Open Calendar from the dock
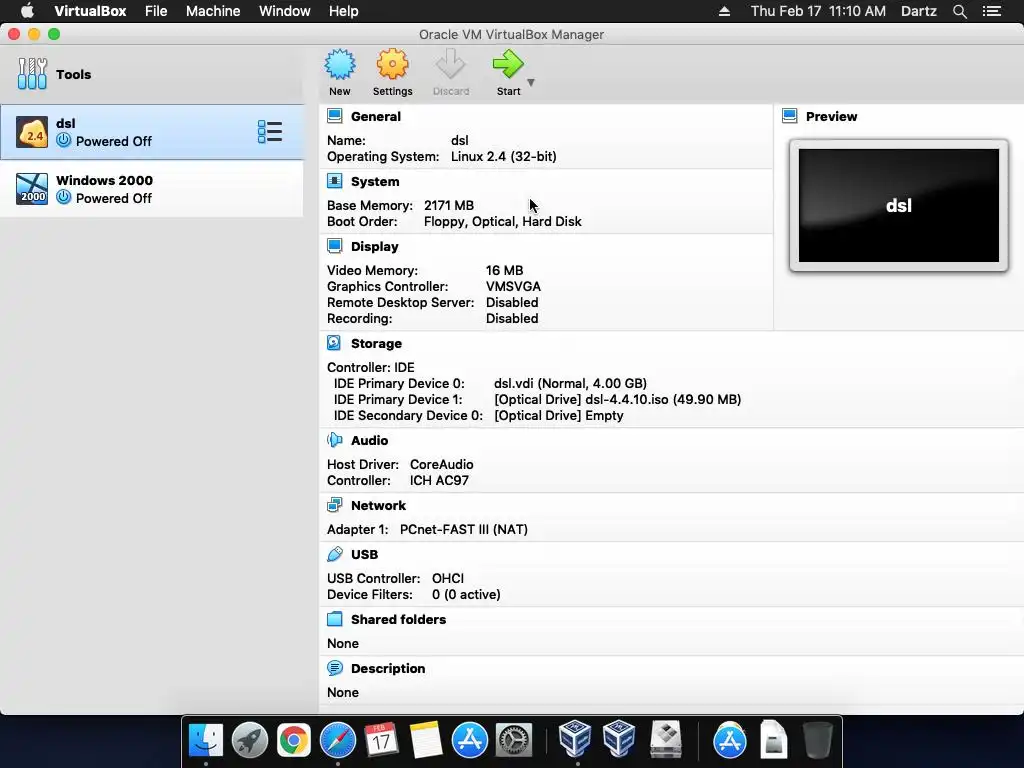 [x=381, y=740]
